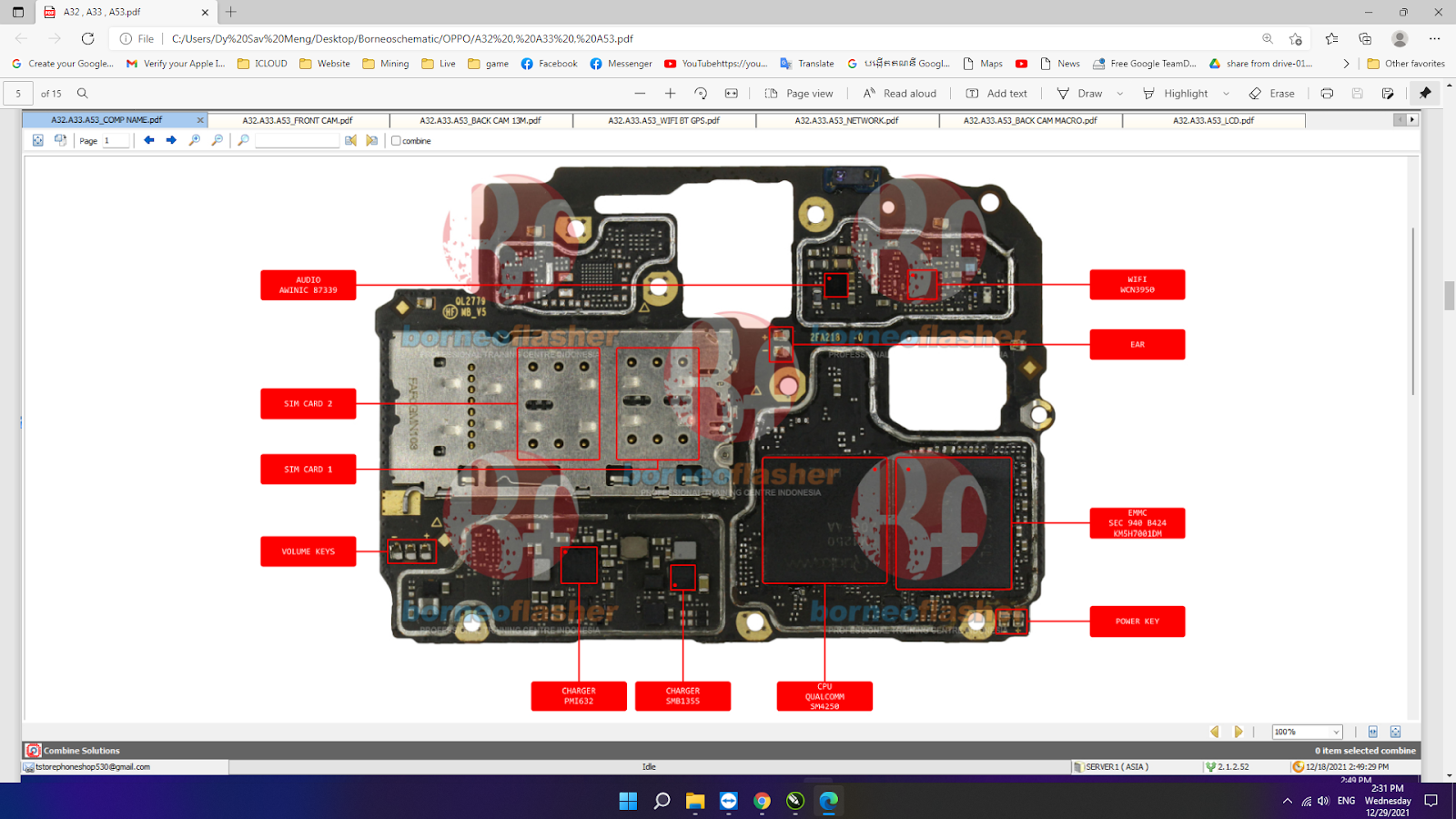Viewport: 1456px width, 819px height.
Task: Switch to A32.A33.A53_NETWORK.pdf tab
Action: (846, 120)
